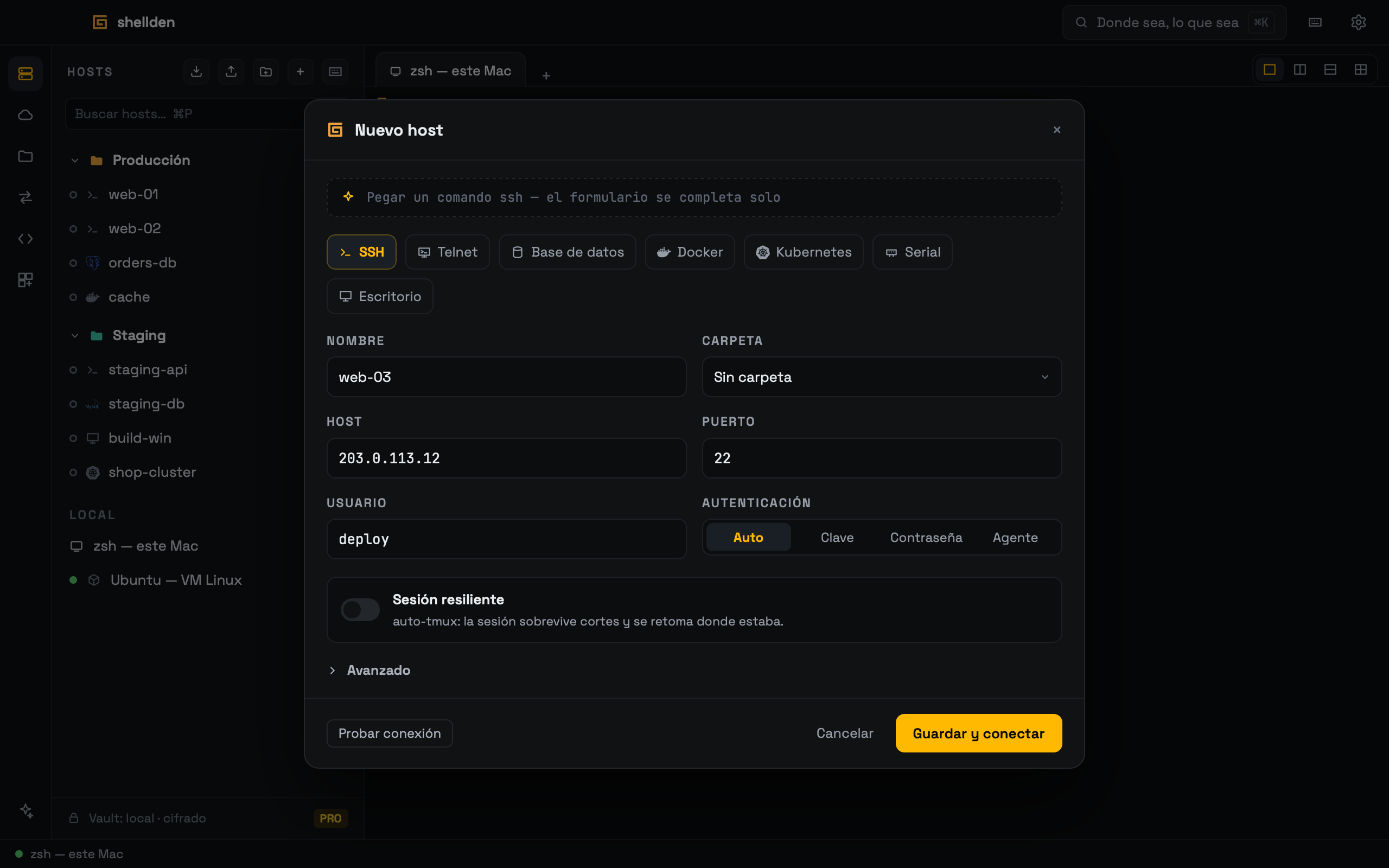Click the AI sparkle icon in sidebar

point(27,810)
